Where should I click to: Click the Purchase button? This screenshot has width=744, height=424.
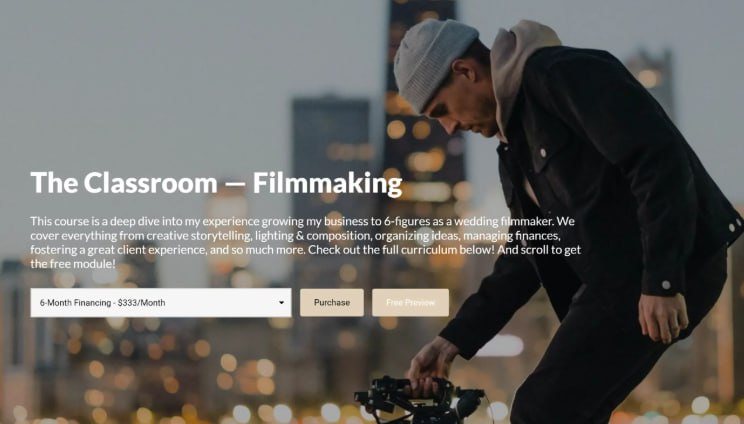coord(332,303)
